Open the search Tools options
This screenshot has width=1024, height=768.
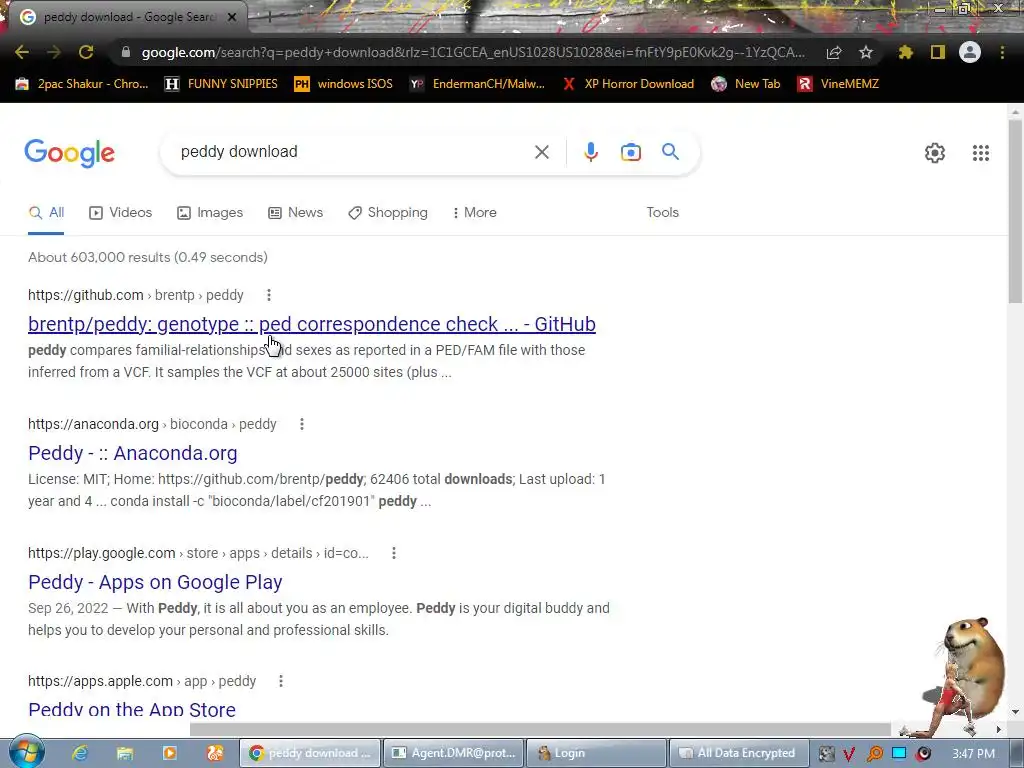[662, 212]
